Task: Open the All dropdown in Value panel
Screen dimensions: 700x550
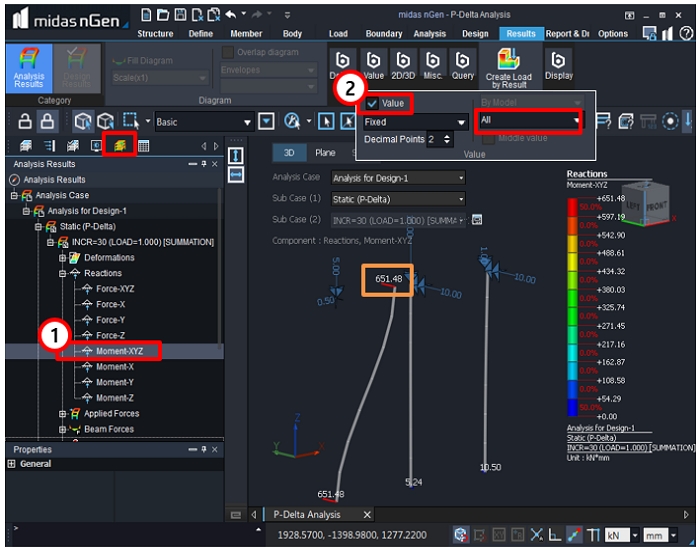Action: [x=528, y=120]
